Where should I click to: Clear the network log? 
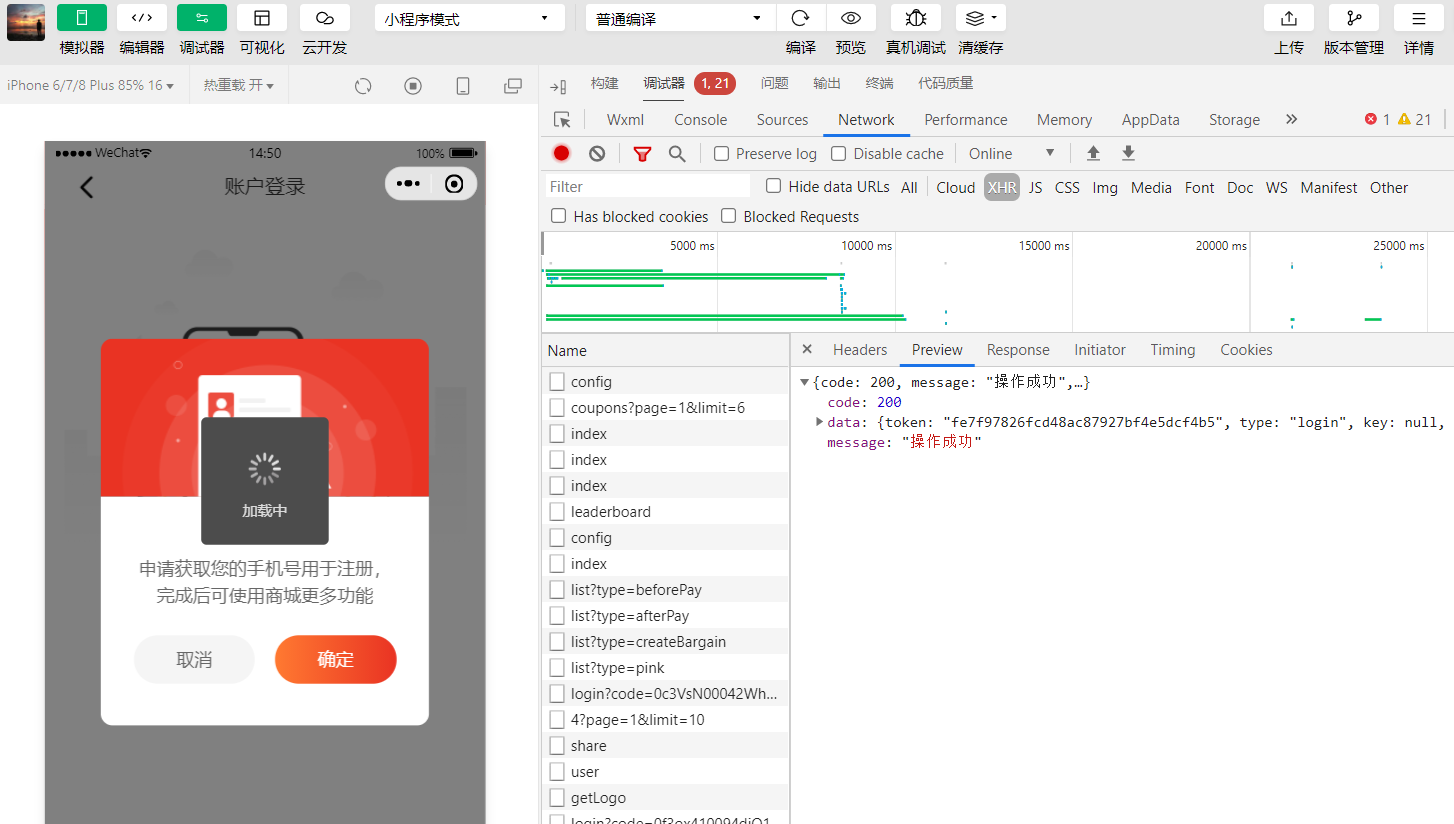click(597, 153)
